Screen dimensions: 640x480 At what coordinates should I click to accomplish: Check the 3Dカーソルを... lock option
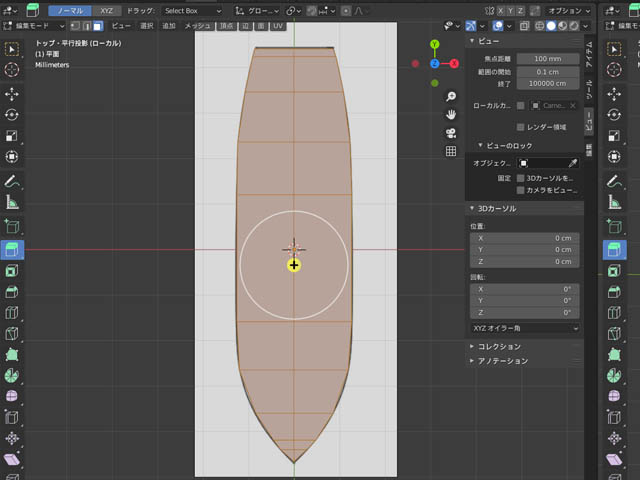[520, 177]
